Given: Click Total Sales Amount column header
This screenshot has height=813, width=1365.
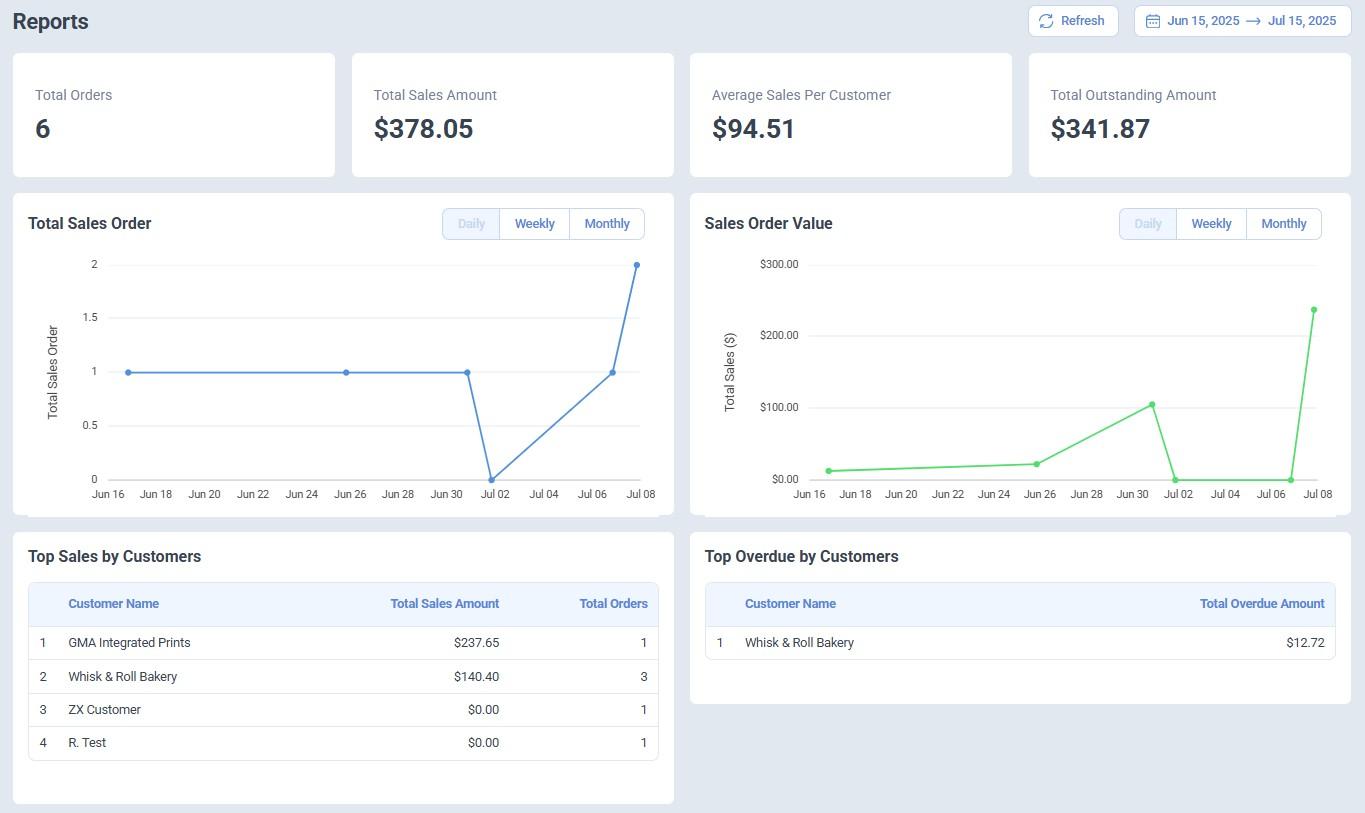Looking at the screenshot, I should [444, 604].
